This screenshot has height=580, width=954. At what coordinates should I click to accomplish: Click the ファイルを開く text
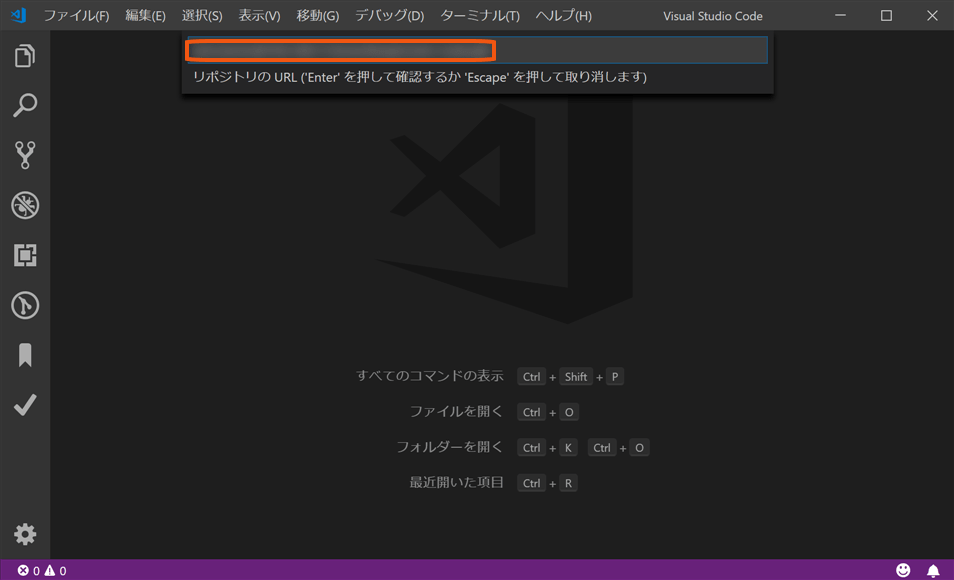(x=456, y=411)
